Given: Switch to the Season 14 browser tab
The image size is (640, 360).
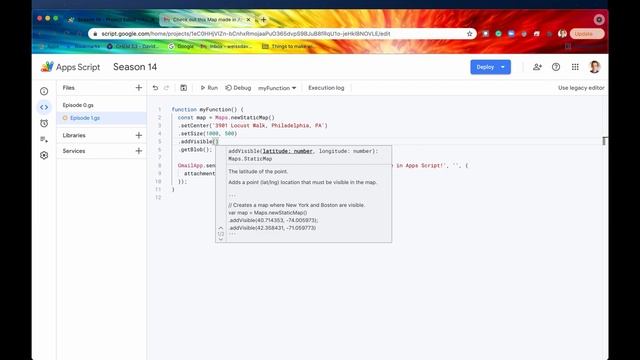Looking at the screenshot, I should pos(111,19).
